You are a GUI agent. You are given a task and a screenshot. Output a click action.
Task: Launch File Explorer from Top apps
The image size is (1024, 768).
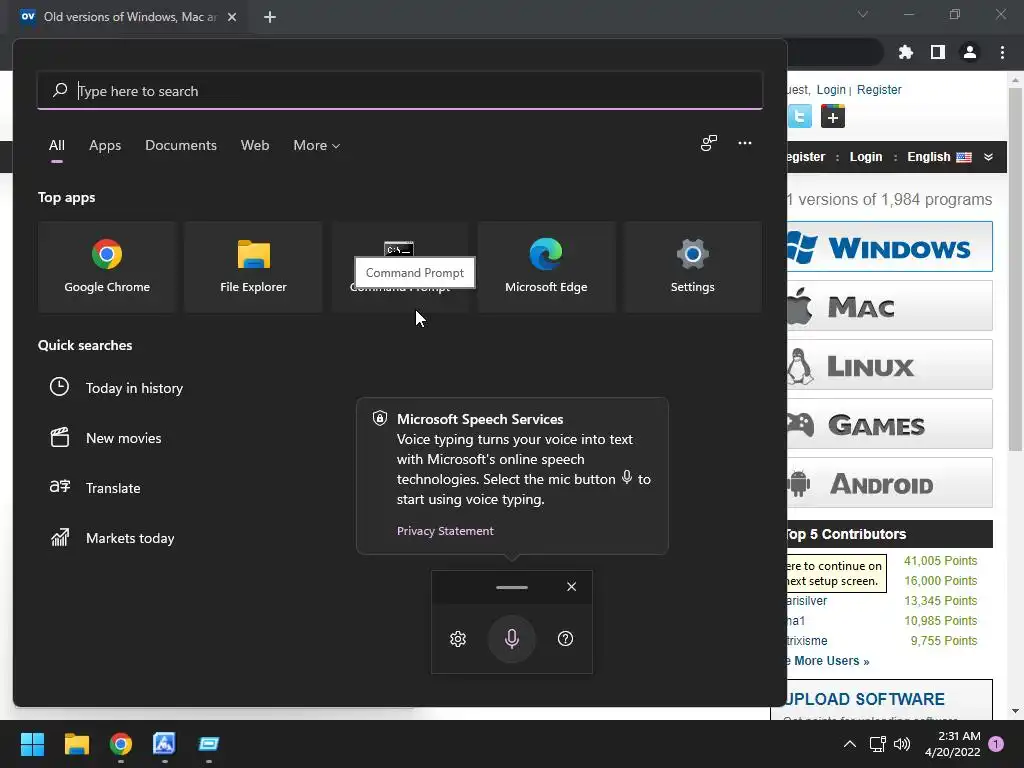pos(253,267)
